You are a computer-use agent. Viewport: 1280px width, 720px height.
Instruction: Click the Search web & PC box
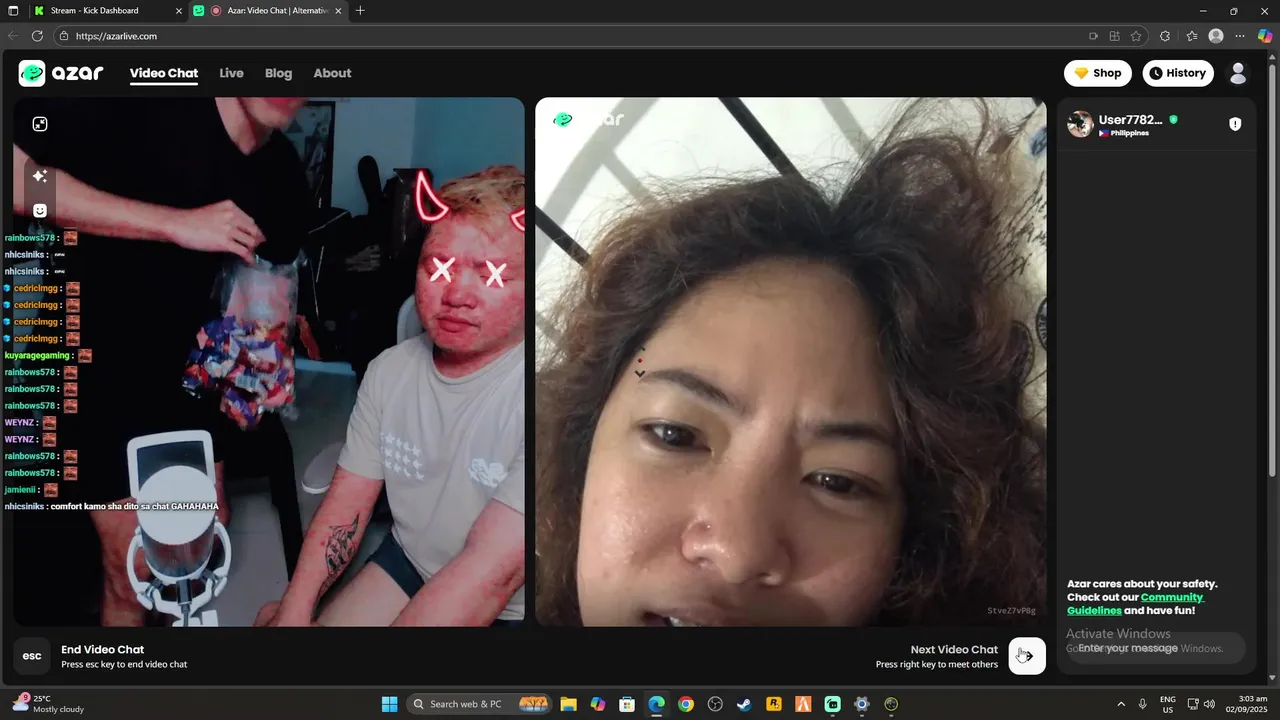pyautogui.click(x=479, y=704)
